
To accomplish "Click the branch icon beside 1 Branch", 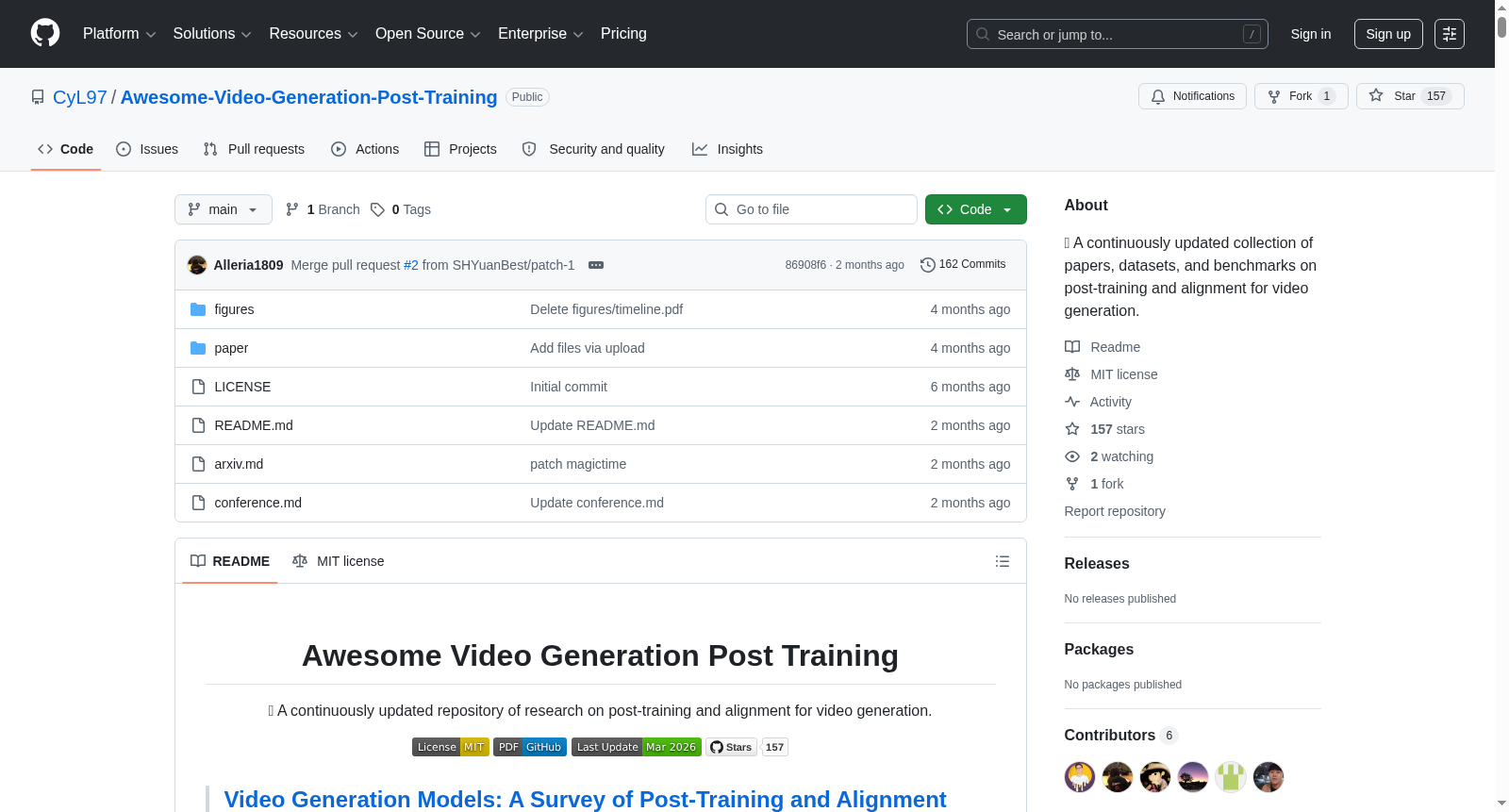I will pyautogui.click(x=292, y=209).
